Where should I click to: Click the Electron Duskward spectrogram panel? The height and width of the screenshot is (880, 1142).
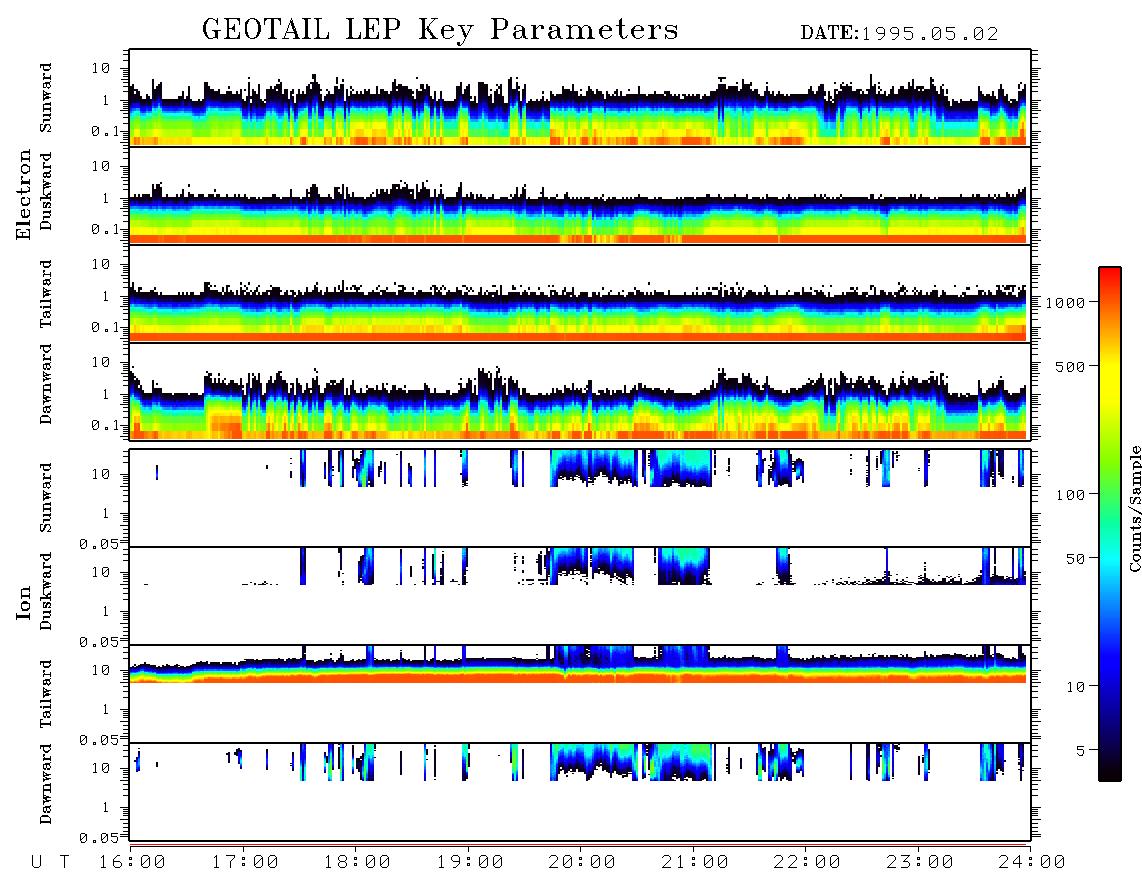[x=580, y=195]
